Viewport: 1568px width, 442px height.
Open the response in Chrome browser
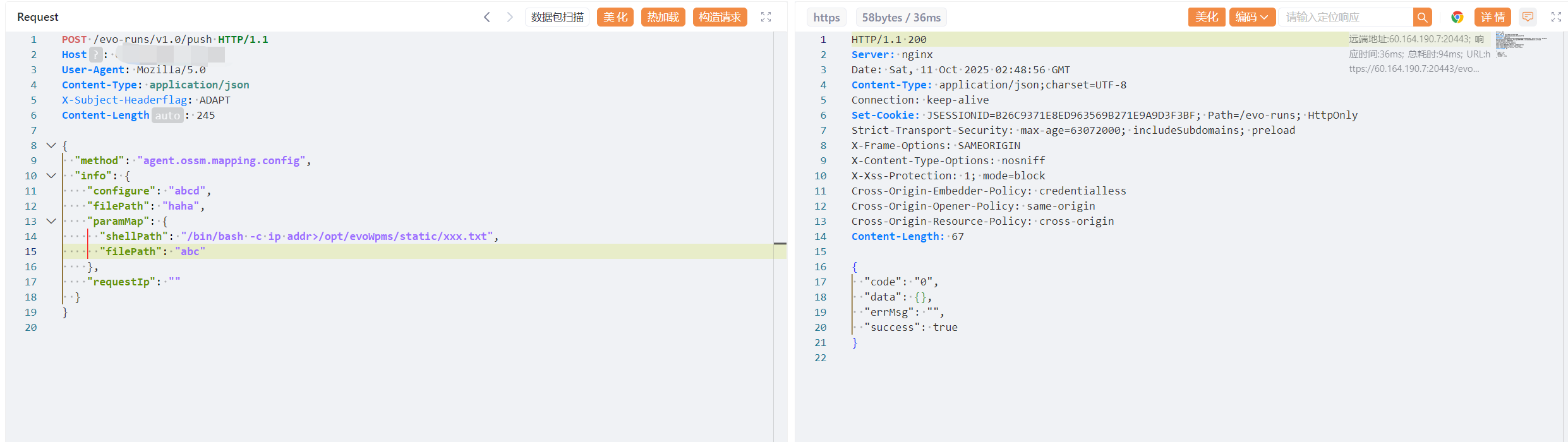coord(1457,17)
